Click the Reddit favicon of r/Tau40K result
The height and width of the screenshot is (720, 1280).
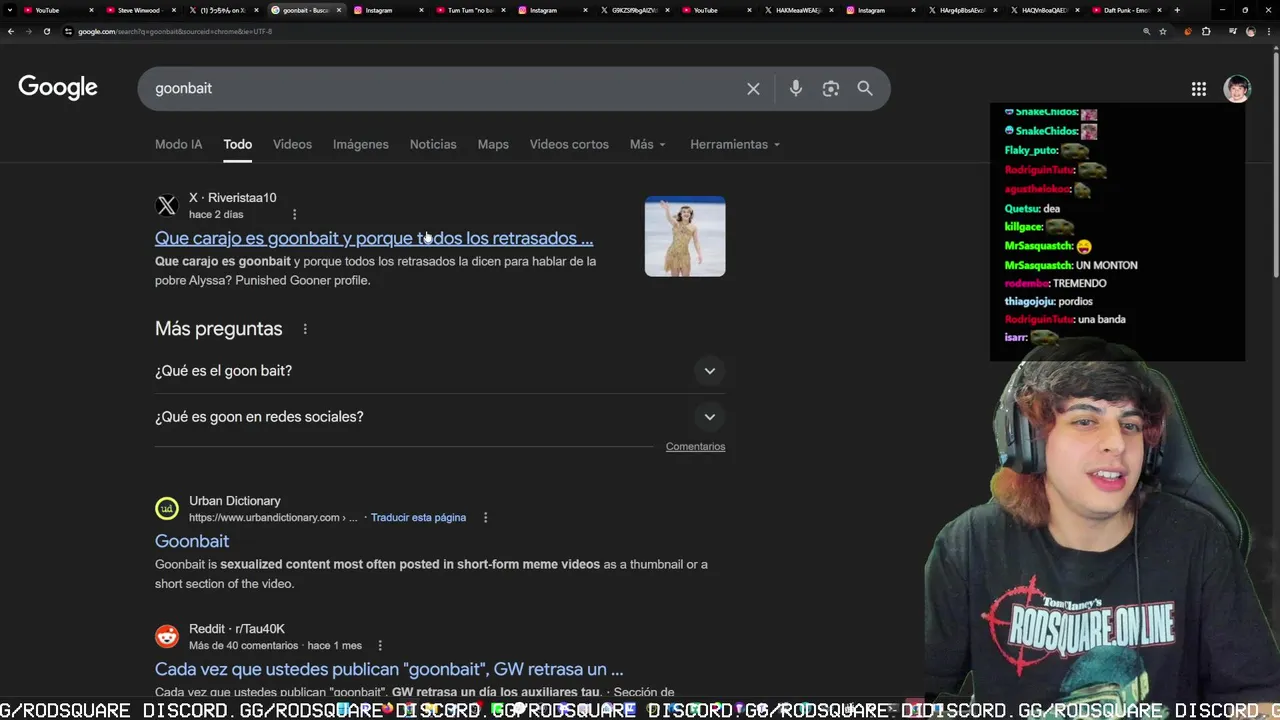167,636
